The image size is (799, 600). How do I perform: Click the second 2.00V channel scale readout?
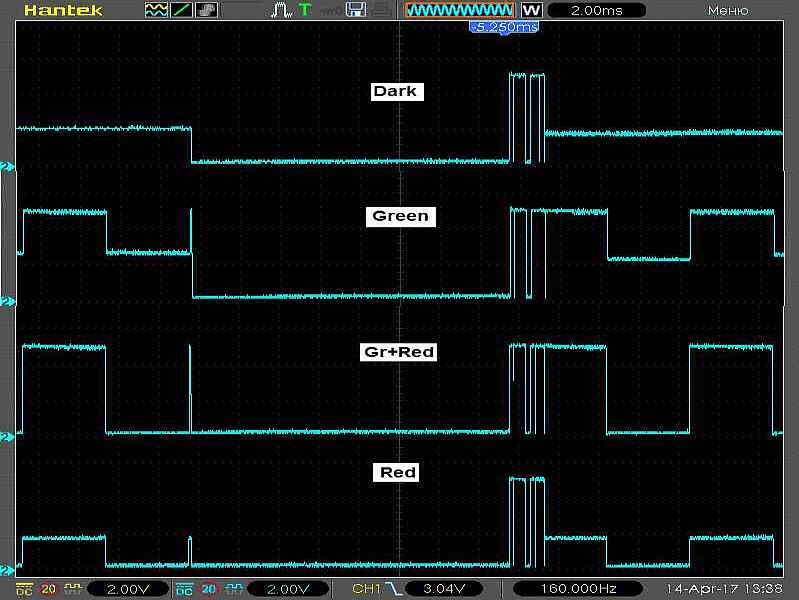pos(288,589)
